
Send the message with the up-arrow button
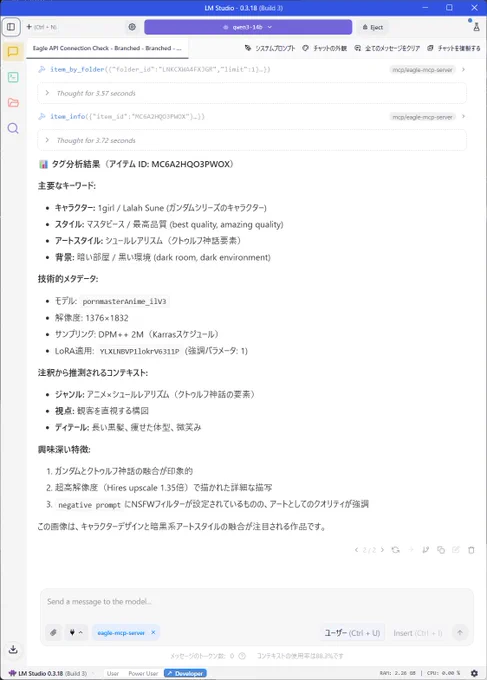click(x=460, y=633)
